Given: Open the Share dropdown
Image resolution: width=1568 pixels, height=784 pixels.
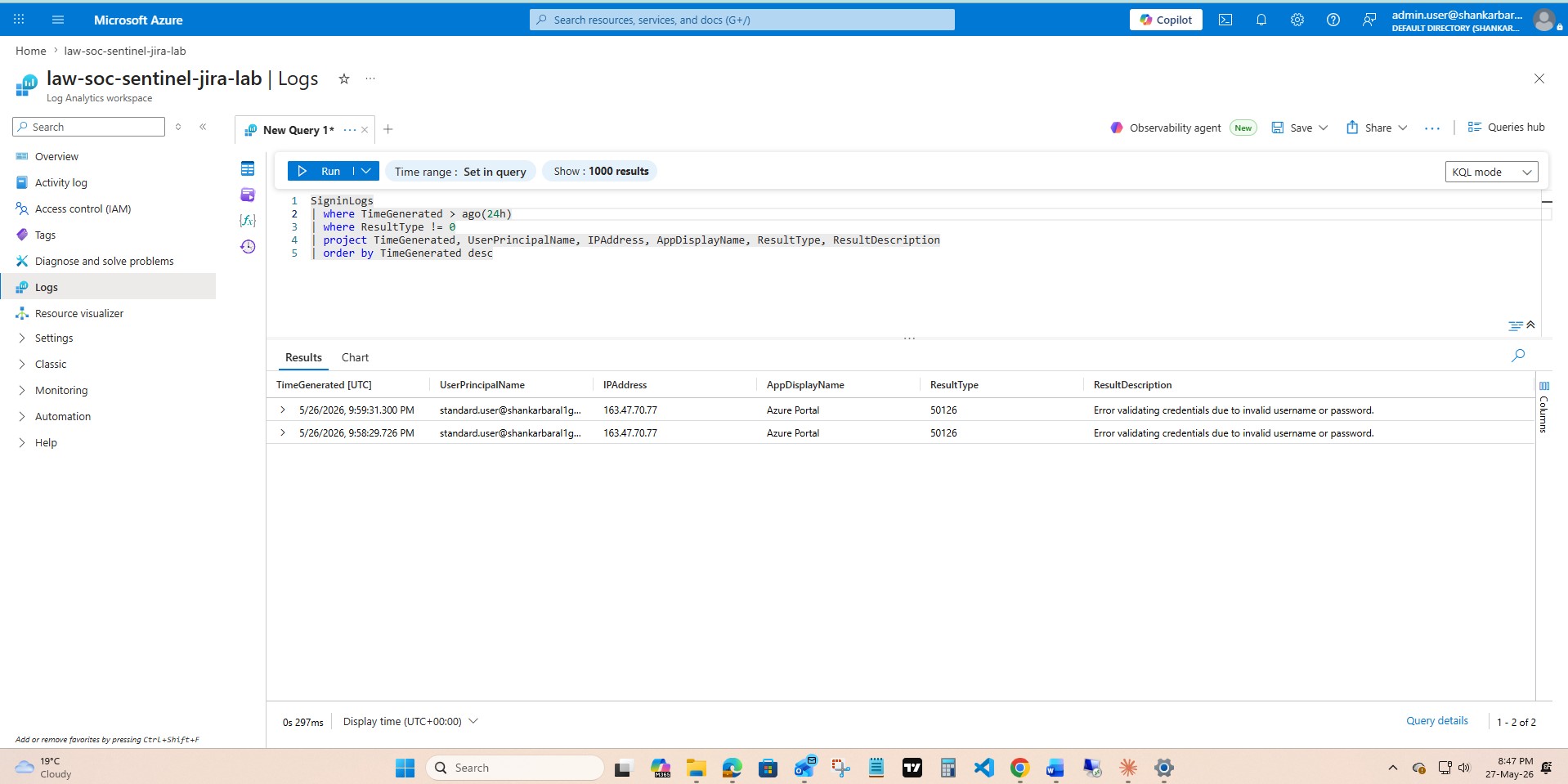Looking at the screenshot, I should point(1377,128).
